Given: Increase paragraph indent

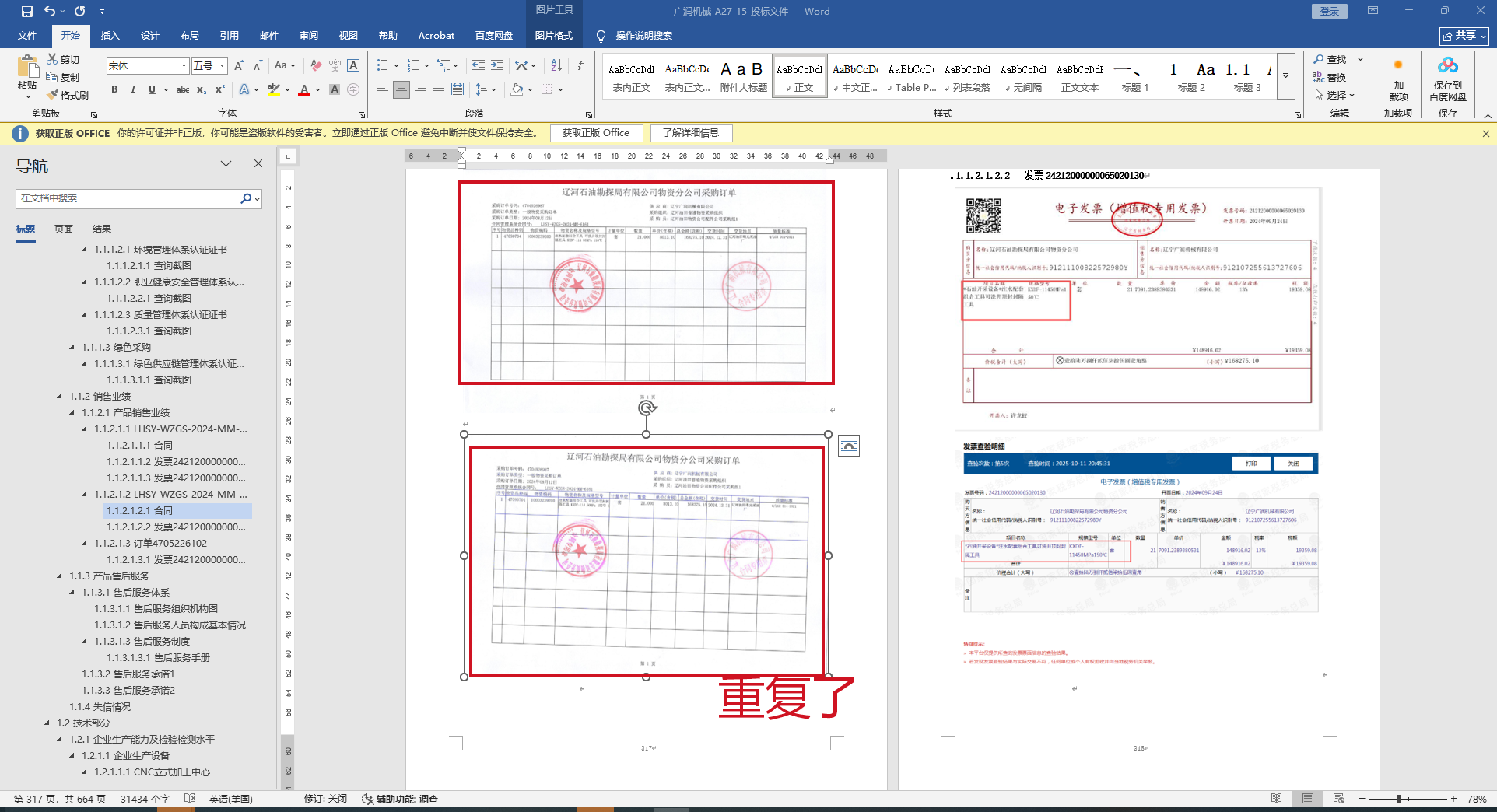Looking at the screenshot, I should point(497,65).
